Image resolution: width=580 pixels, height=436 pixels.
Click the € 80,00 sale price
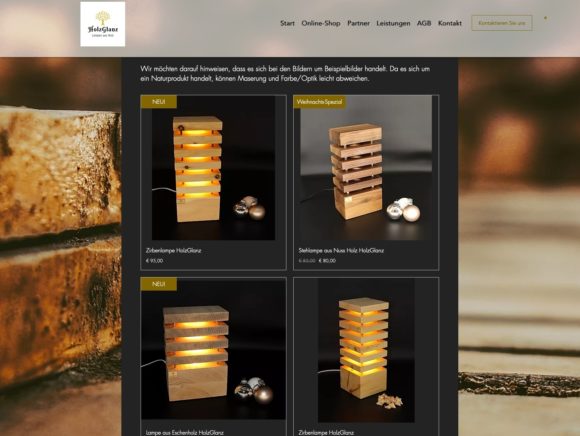click(327, 261)
